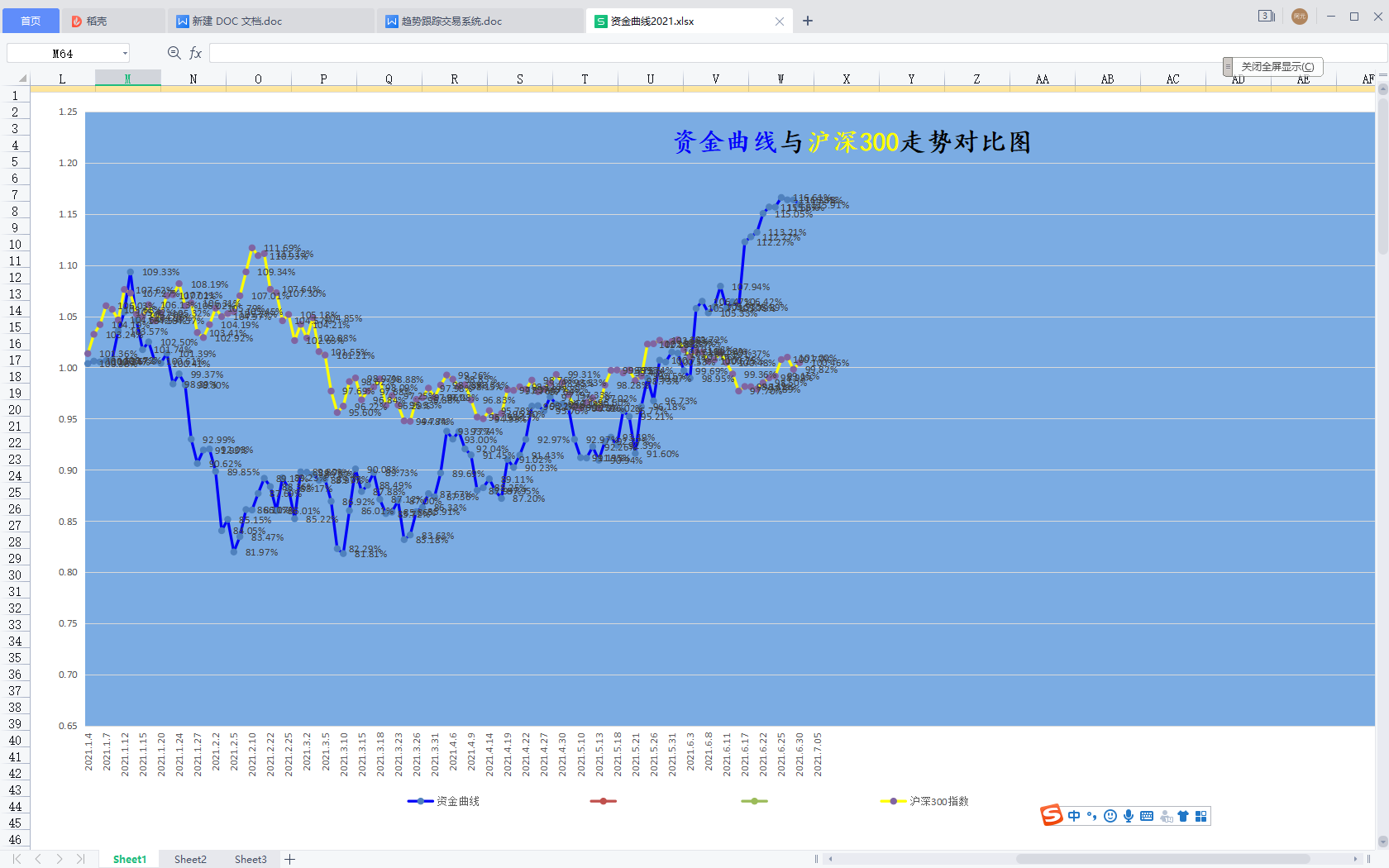The height and width of the screenshot is (868, 1389).
Task: Jump to the last sheet arrow
Action: [x=80, y=860]
